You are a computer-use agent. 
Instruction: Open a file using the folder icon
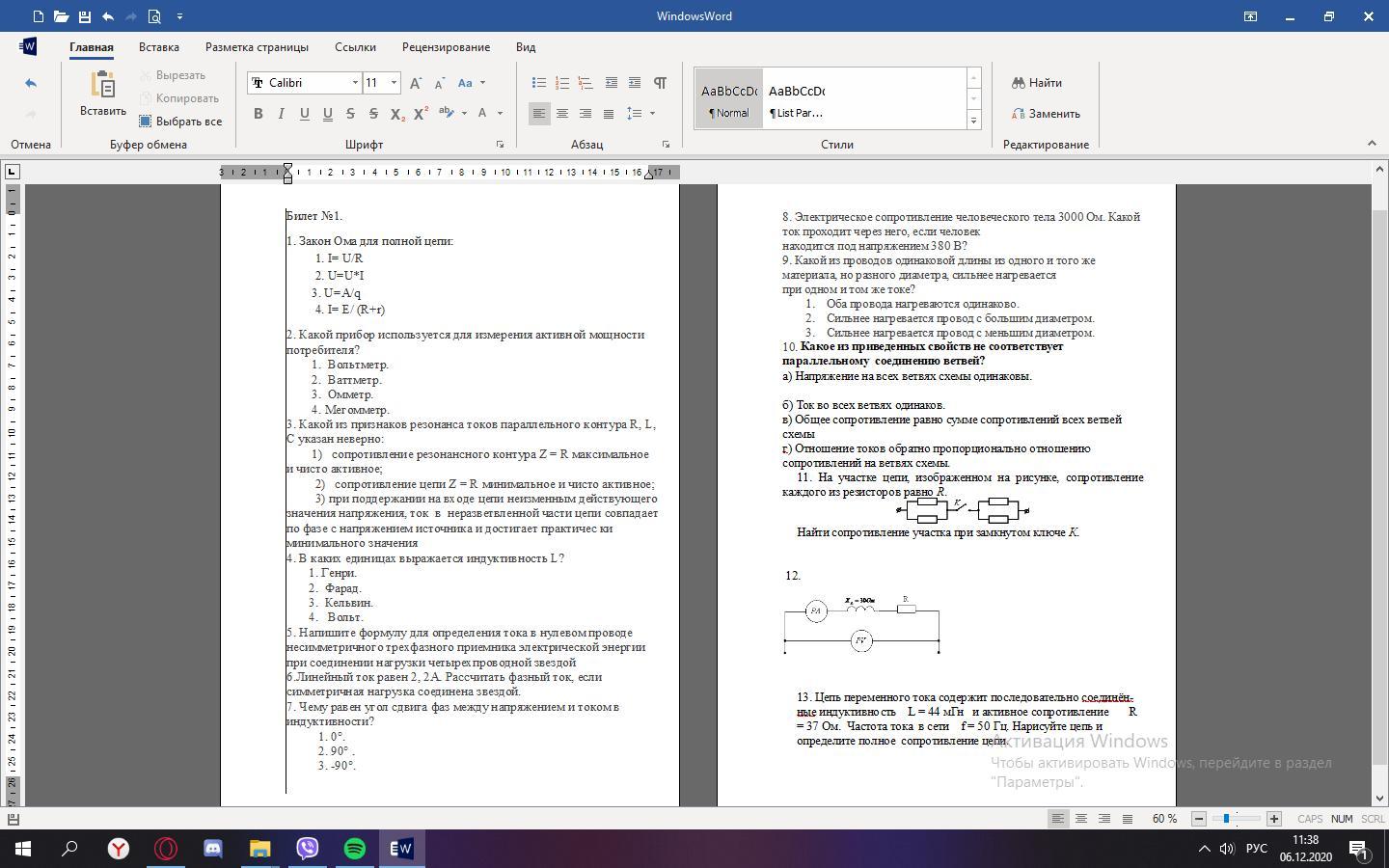pyautogui.click(x=61, y=16)
